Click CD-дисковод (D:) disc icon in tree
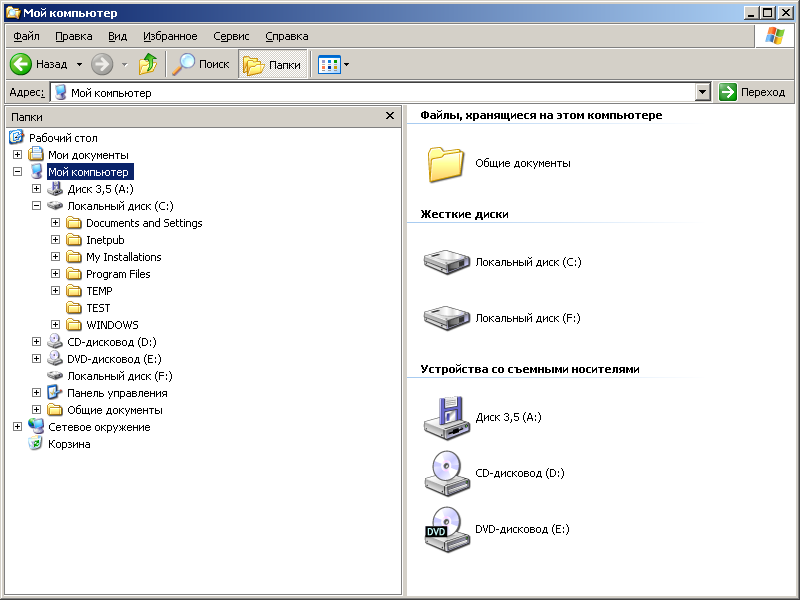800x600 pixels. tap(55, 341)
